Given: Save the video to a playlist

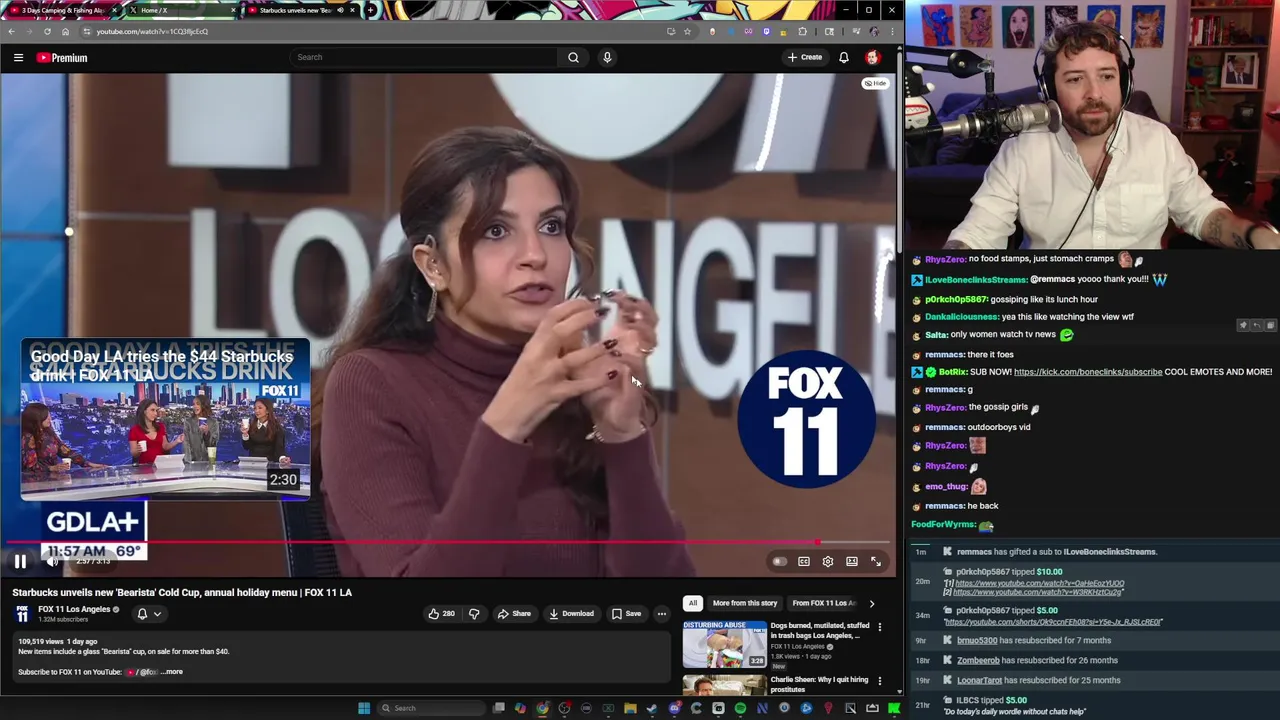Looking at the screenshot, I should [x=626, y=614].
